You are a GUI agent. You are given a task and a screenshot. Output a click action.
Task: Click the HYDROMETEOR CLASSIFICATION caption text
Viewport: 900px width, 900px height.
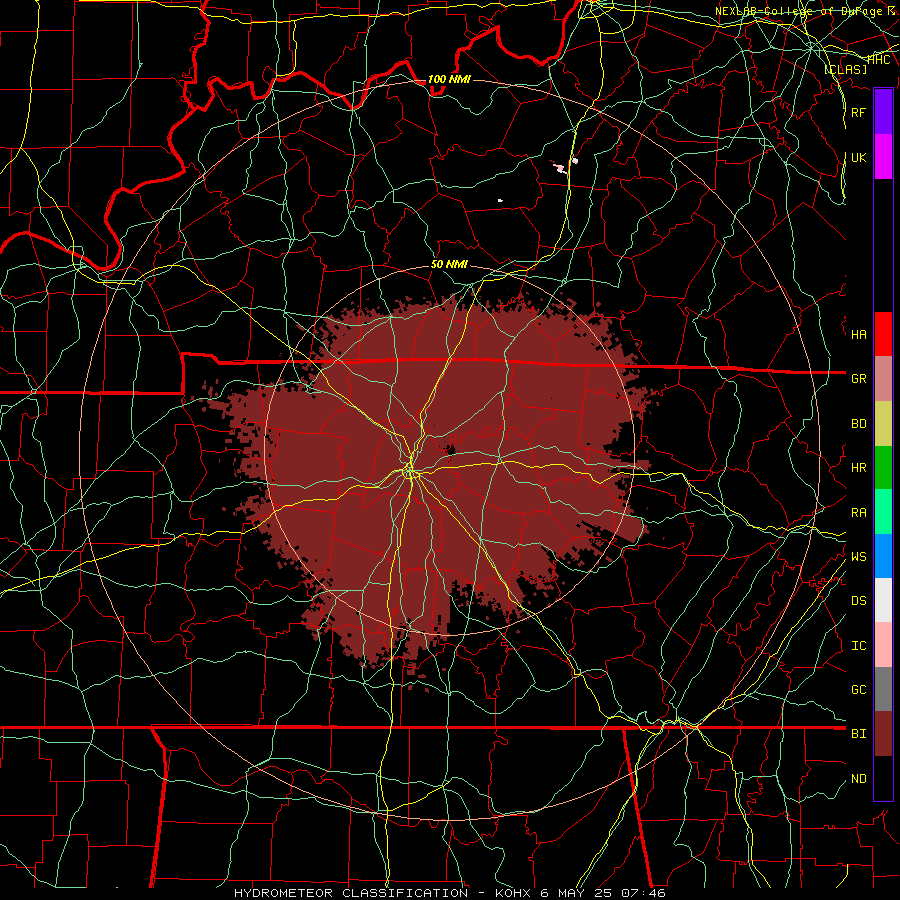point(351,893)
